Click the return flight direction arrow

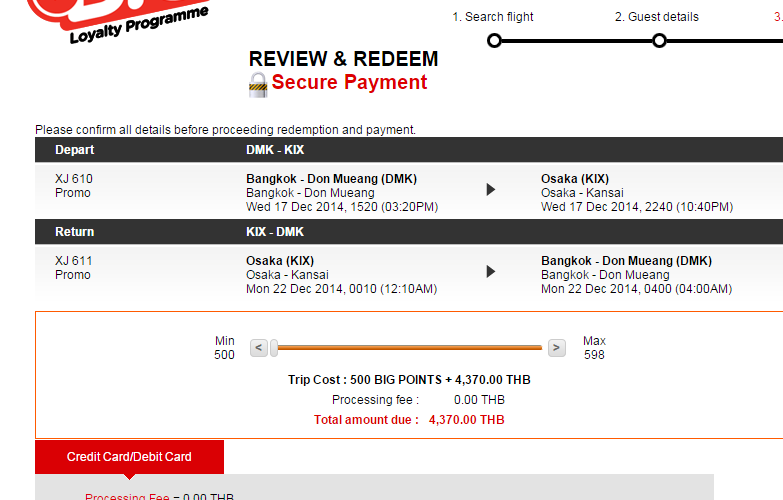click(491, 271)
